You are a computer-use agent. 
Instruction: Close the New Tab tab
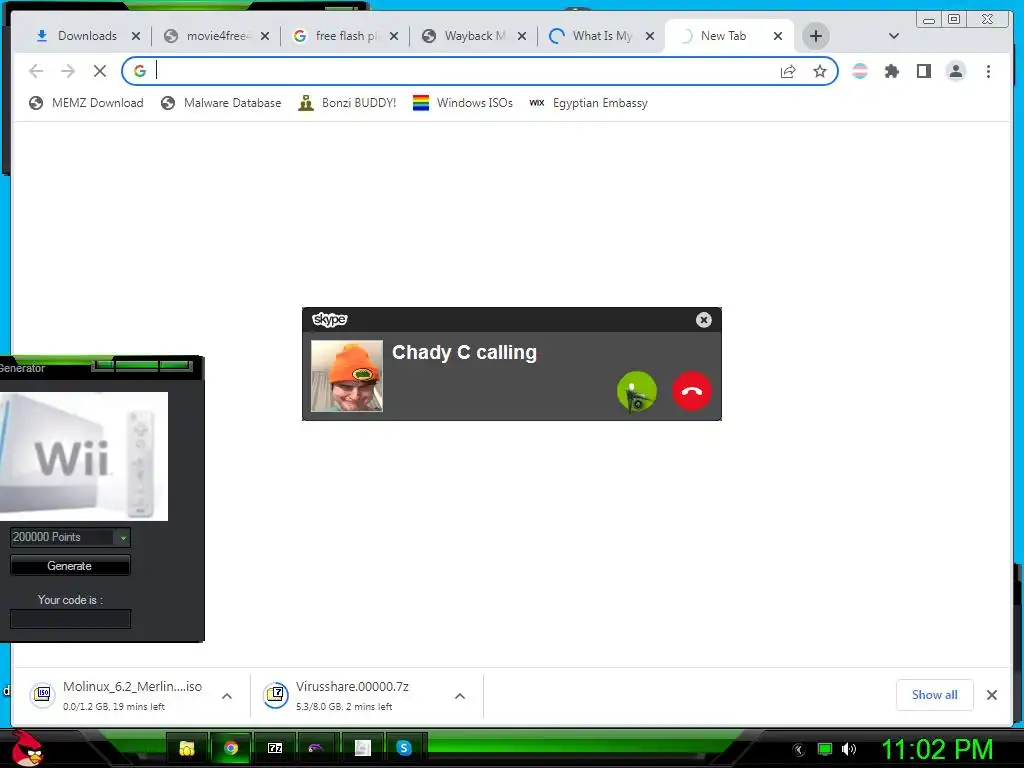point(778,36)
